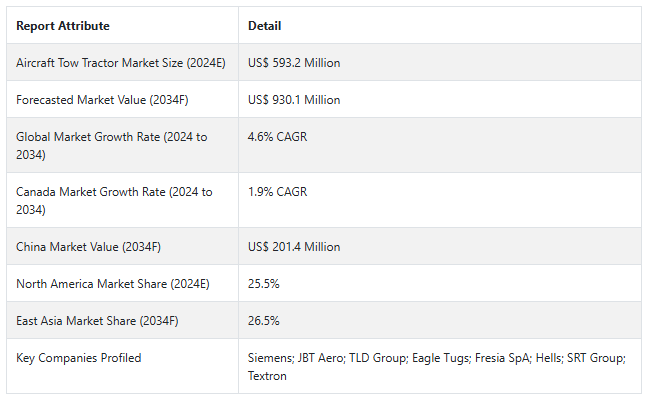The image size is (648, 400).
Task: Select the Global Market Growth Rate cell
Action: coord(112,145)
